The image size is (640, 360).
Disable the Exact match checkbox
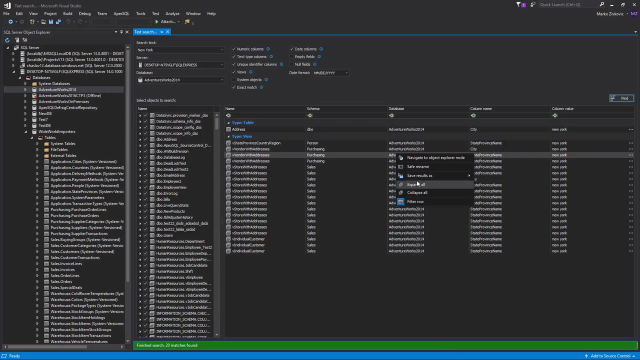(234, 87)
